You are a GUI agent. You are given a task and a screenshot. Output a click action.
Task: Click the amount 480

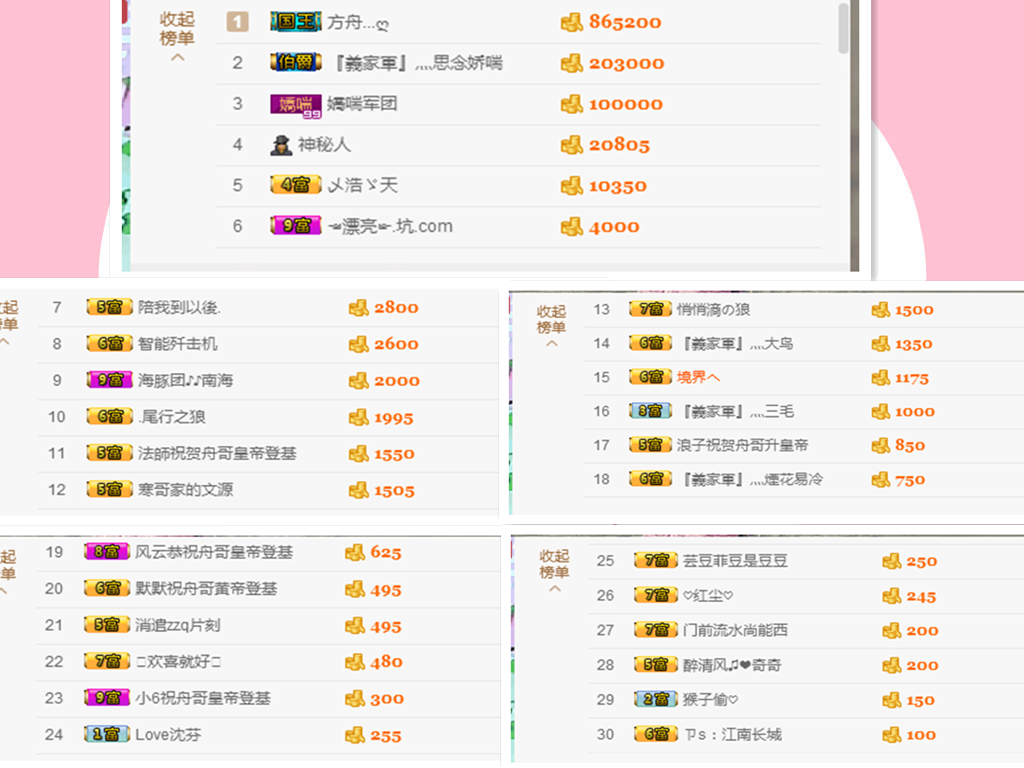pyautogui.click(x=387, y=662)
